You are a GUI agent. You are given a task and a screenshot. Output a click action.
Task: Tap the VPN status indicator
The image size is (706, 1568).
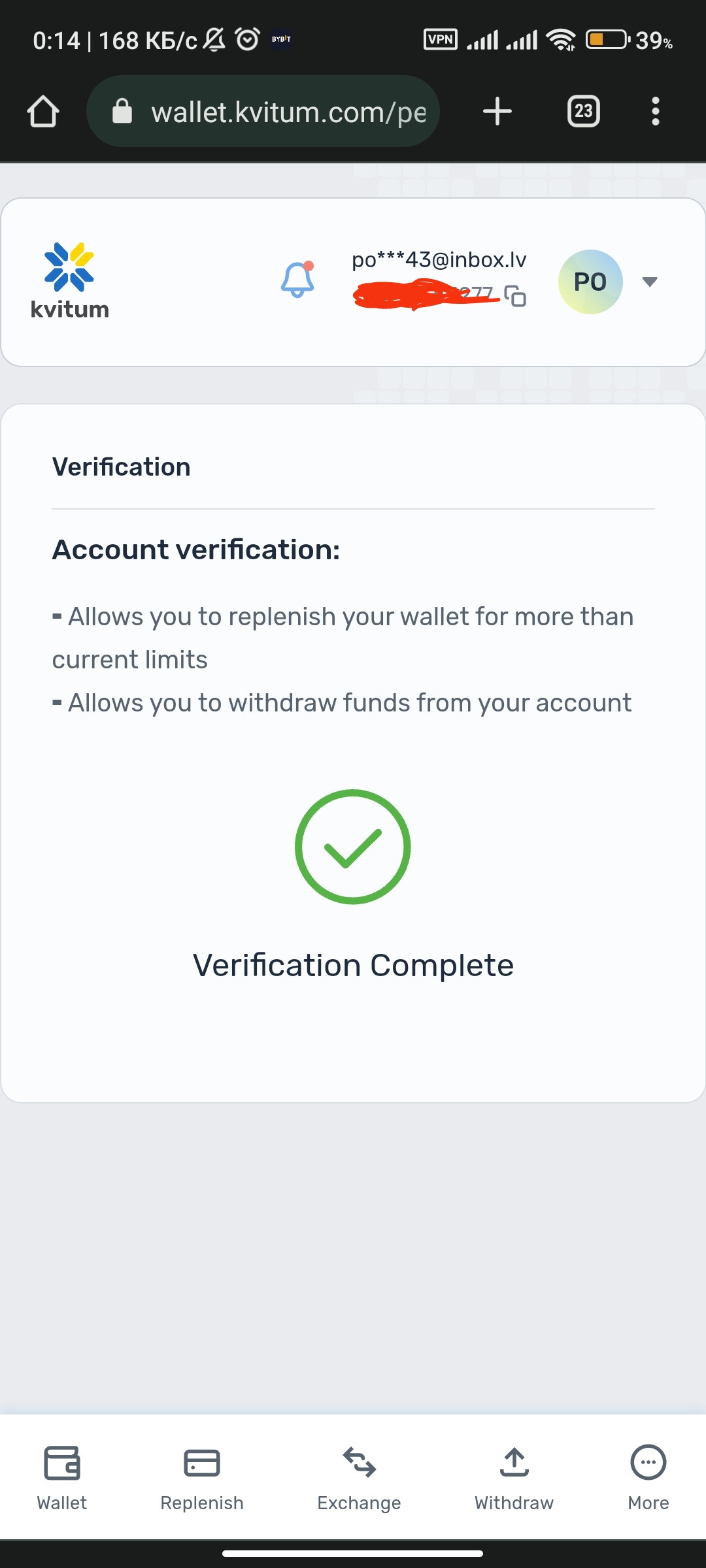(x=440, y=40)
